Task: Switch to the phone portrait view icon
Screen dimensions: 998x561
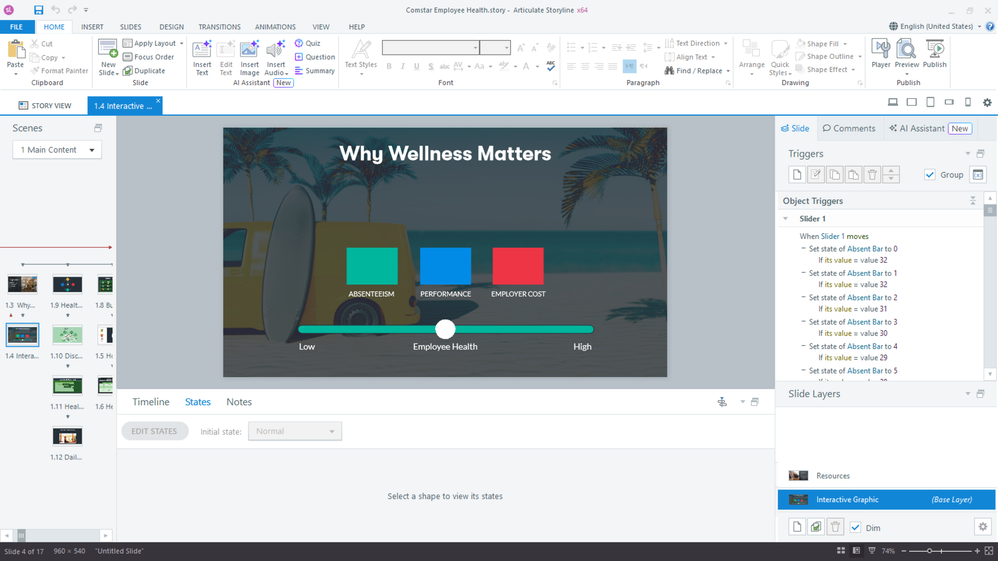Action: 967,103
